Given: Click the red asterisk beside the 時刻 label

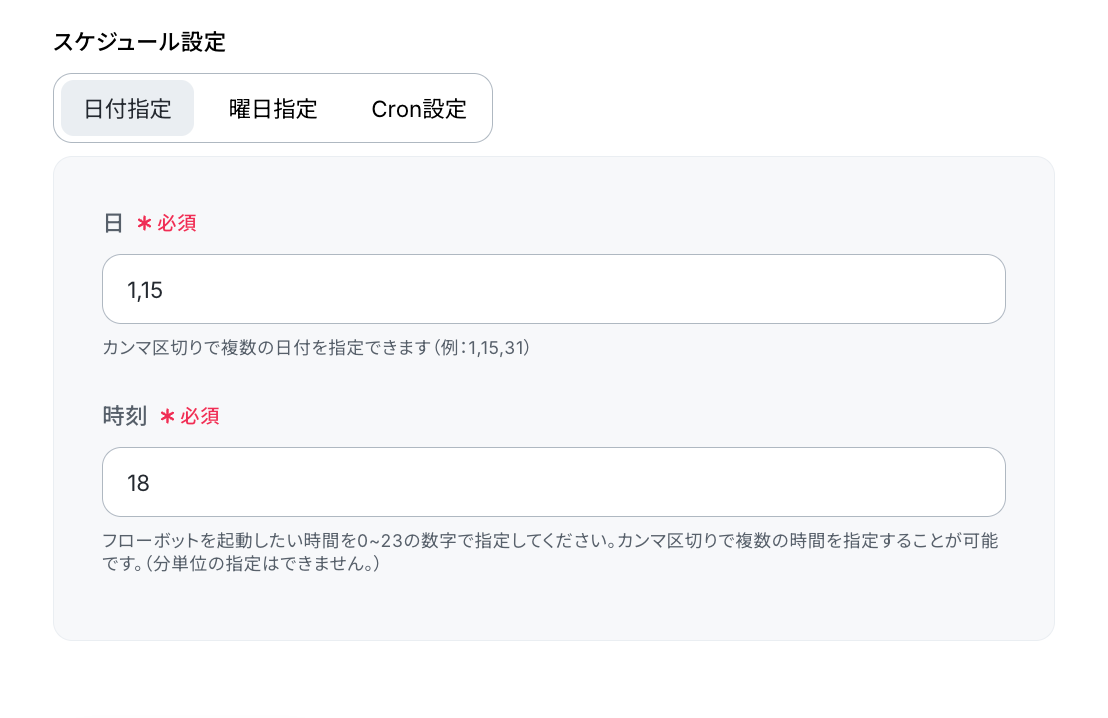Looking at the screenshot, I should coord(167,417).
